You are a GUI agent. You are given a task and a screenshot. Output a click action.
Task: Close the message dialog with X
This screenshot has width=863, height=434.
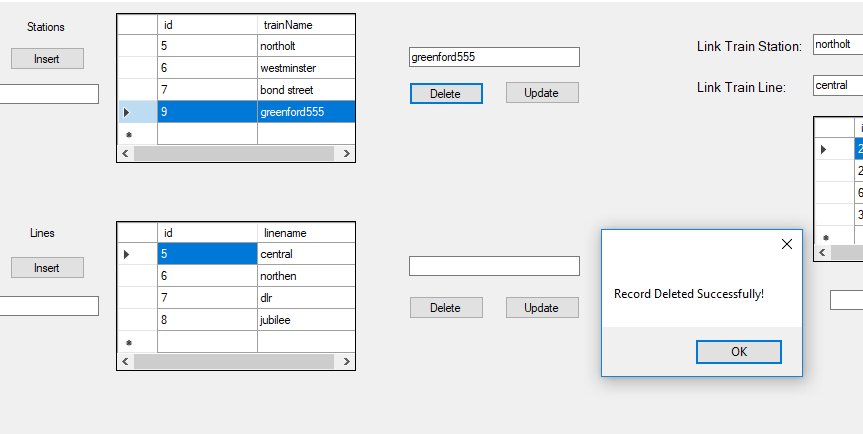pyautogui.click(x=786, y=244)
